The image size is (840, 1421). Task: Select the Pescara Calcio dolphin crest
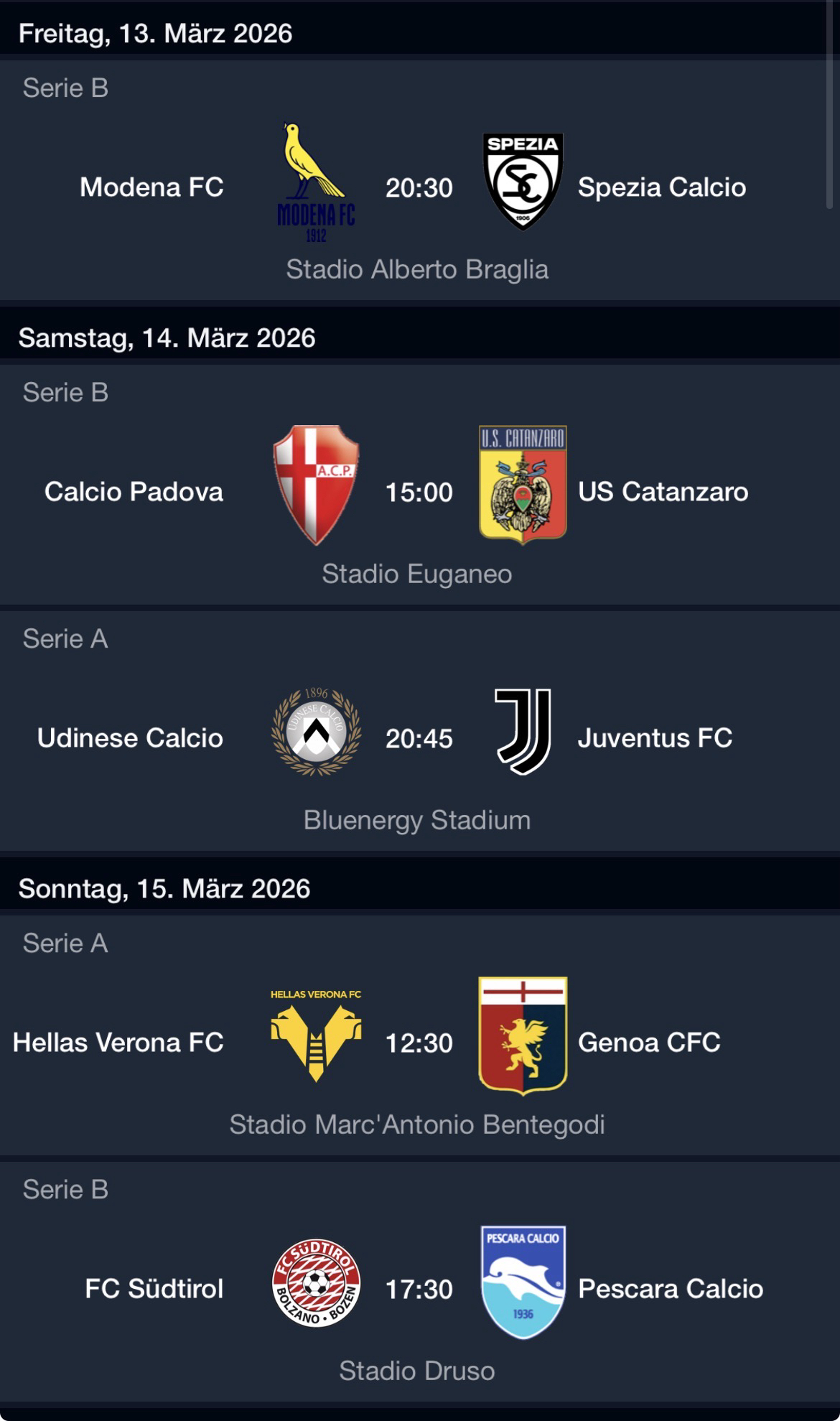pos(523,1282)
